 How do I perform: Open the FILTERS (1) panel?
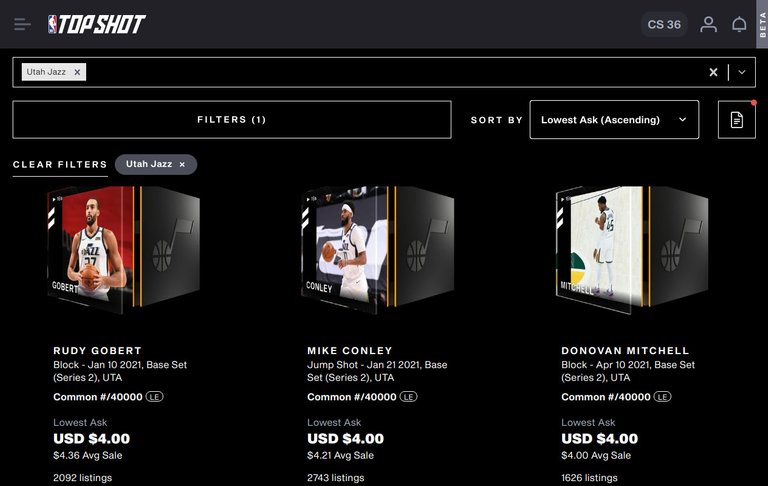[x=232, y=120]
